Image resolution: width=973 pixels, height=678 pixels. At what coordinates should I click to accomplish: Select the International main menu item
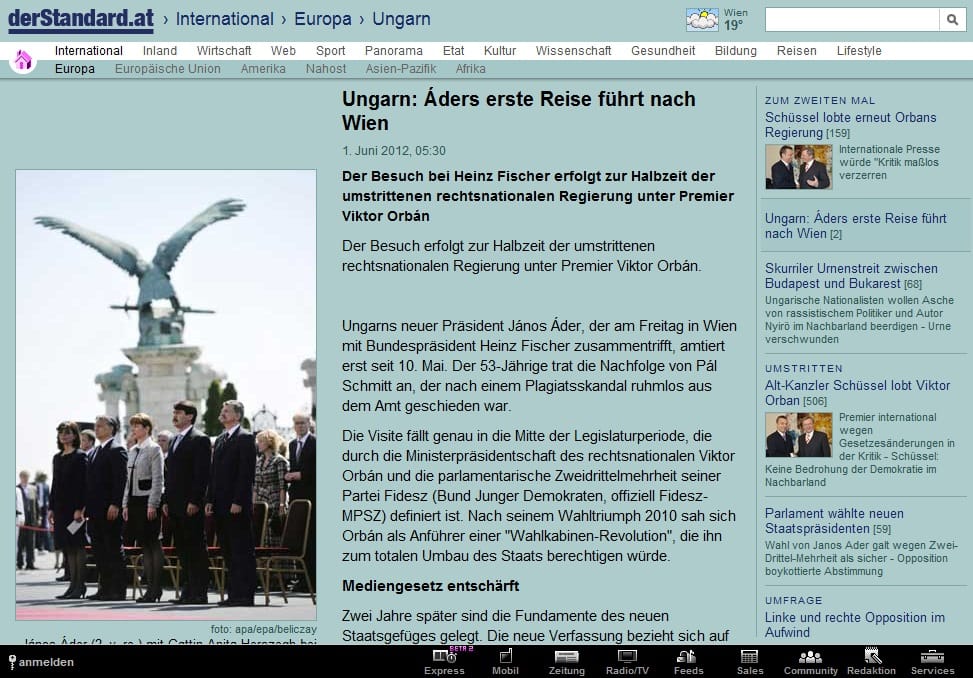click(89, 51)
